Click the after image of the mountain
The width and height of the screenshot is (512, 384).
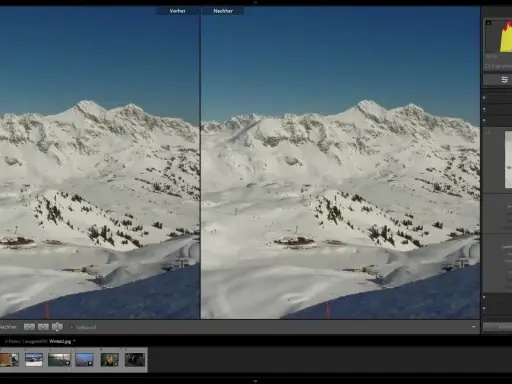click(340, 162)
